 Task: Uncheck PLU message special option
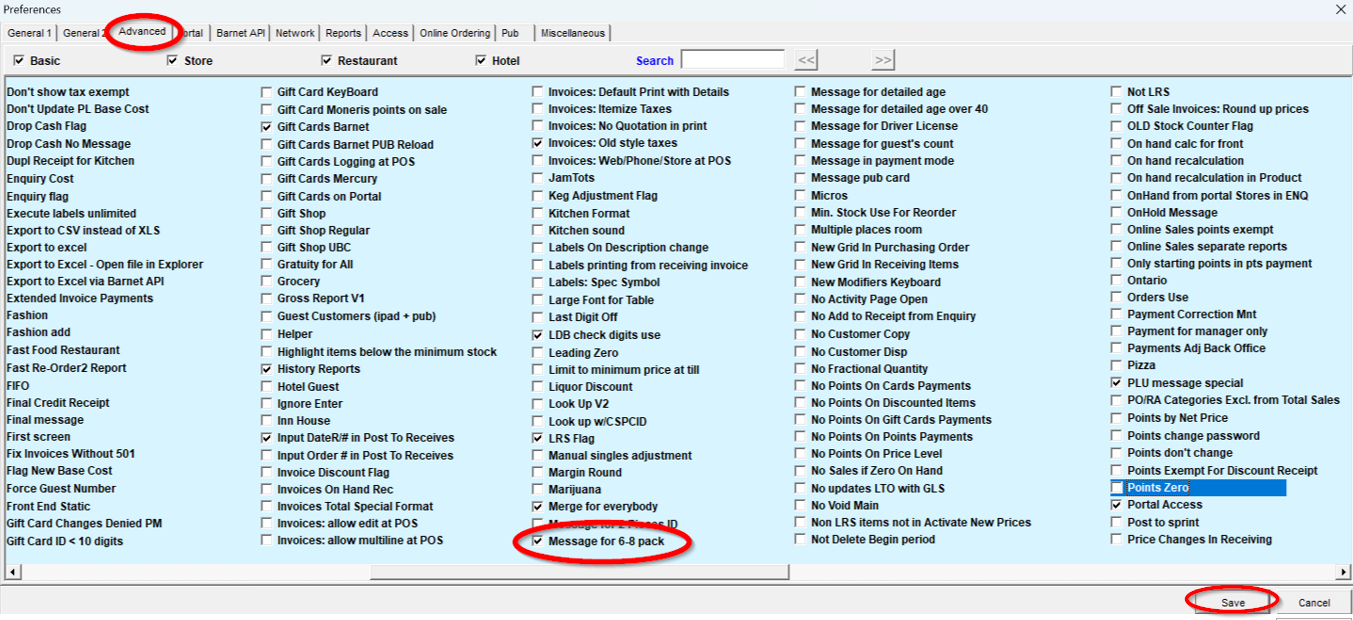pyautogui.click(x=1117, y=383)
